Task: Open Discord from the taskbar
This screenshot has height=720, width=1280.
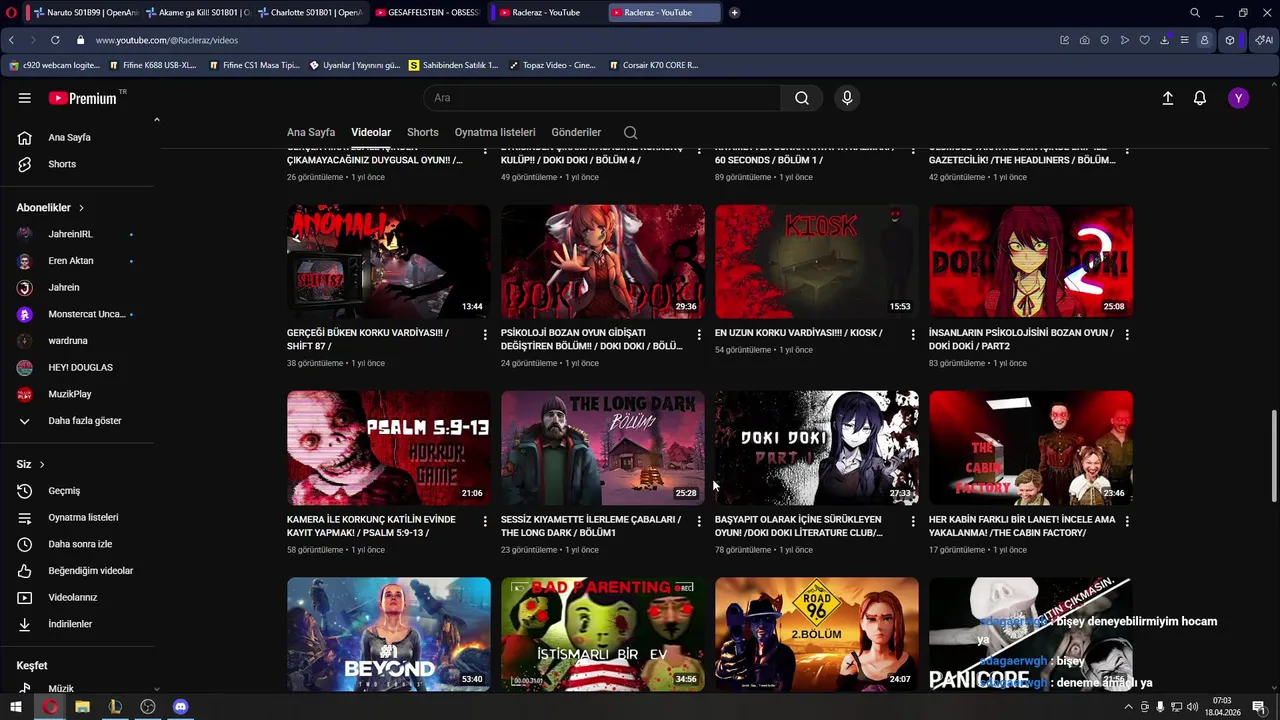Action: [x=181, y=707]
